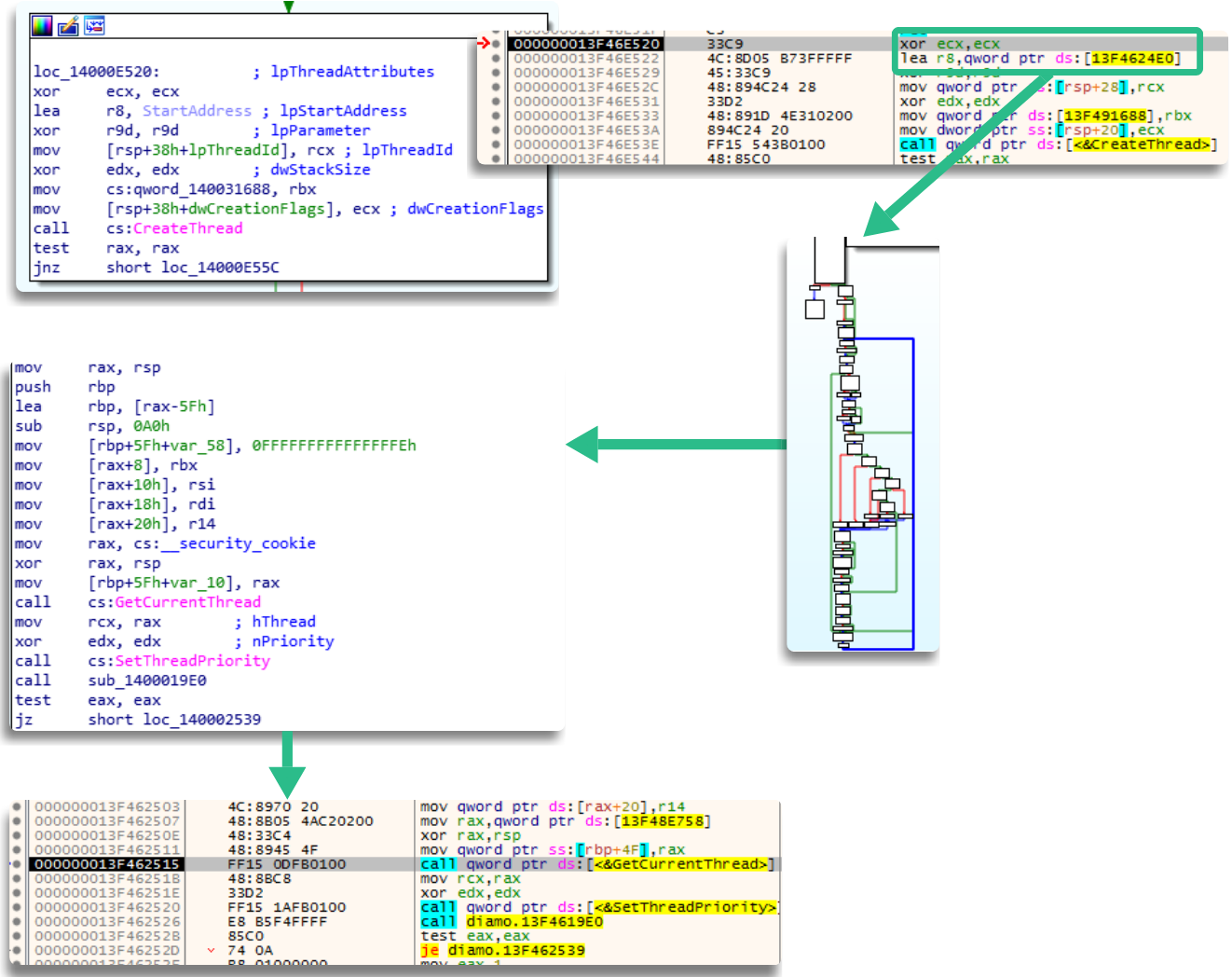Click the 0FFFFFFFFFFFFFFFEh constant in IDA
The height and width of the screenshot is (977, 1232).
coord(334,446)
